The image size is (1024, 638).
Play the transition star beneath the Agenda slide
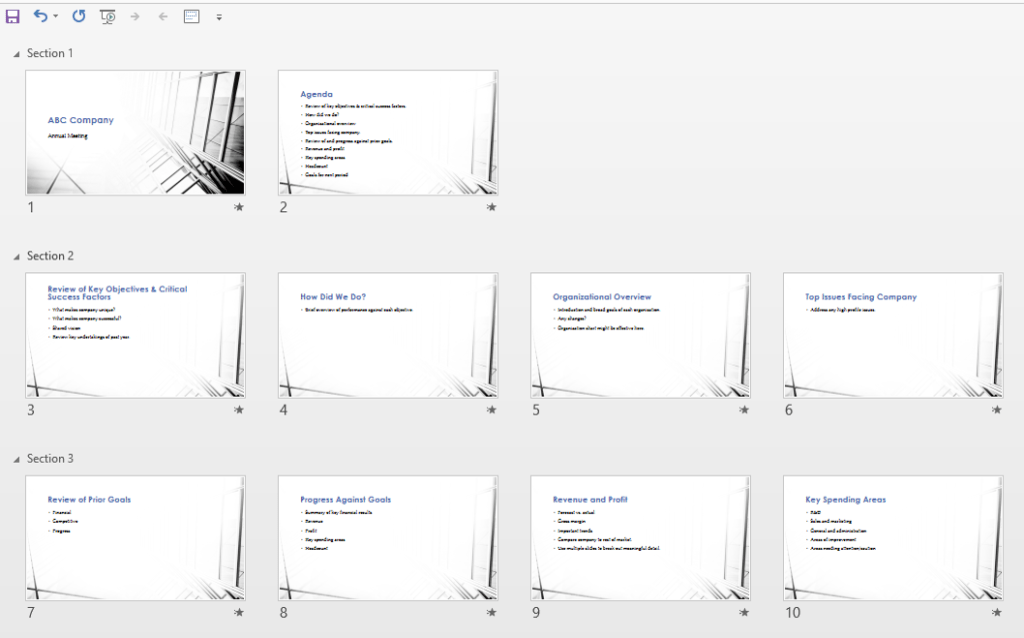492,207
